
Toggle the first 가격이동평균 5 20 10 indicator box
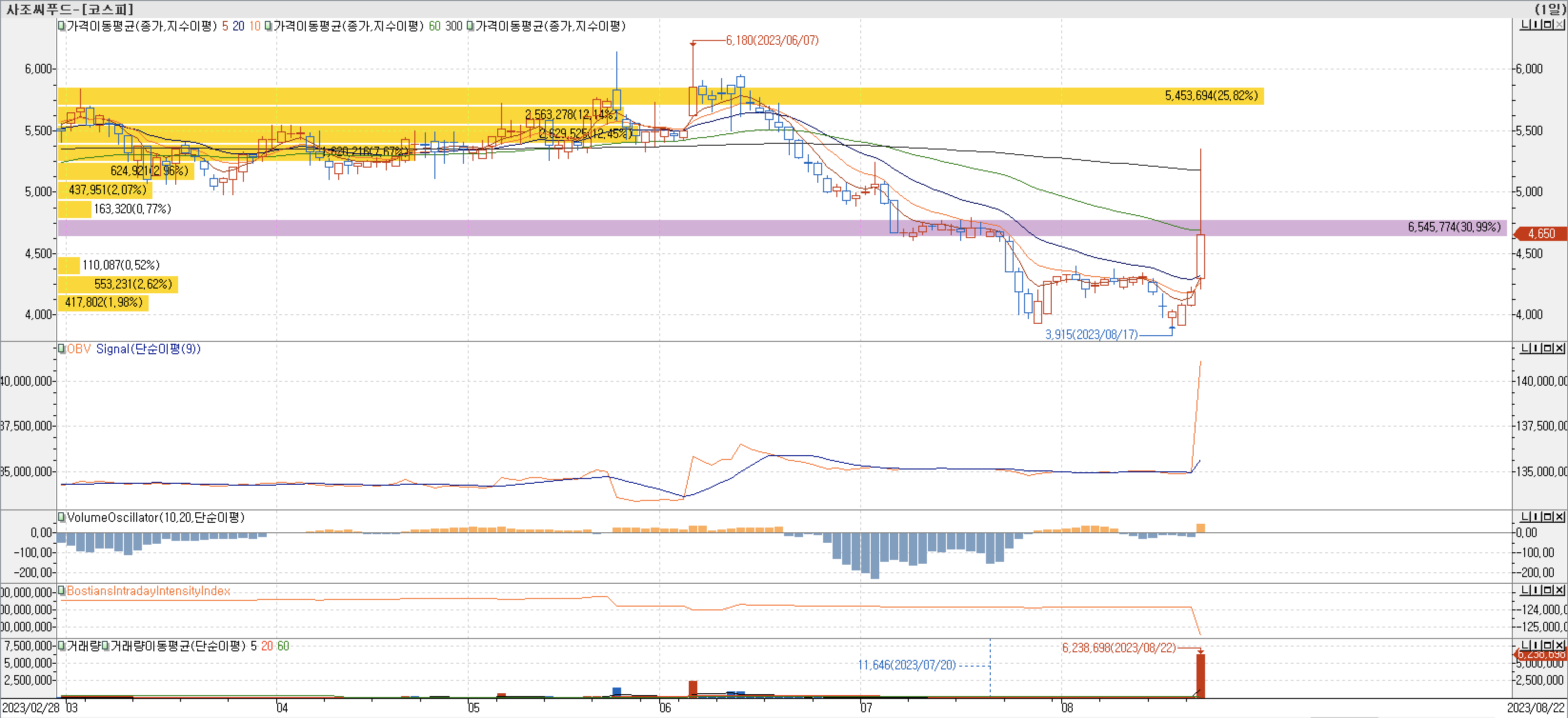pos(61,26)
